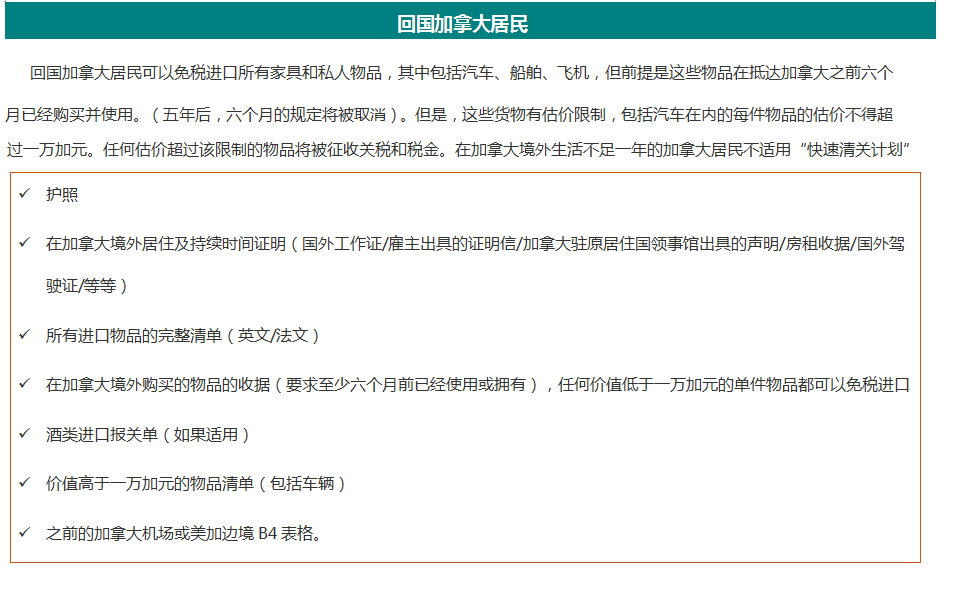
Task: Click the checkmark beside 在加拿大境外购买的物品的收据
Action: pos(24,384)
